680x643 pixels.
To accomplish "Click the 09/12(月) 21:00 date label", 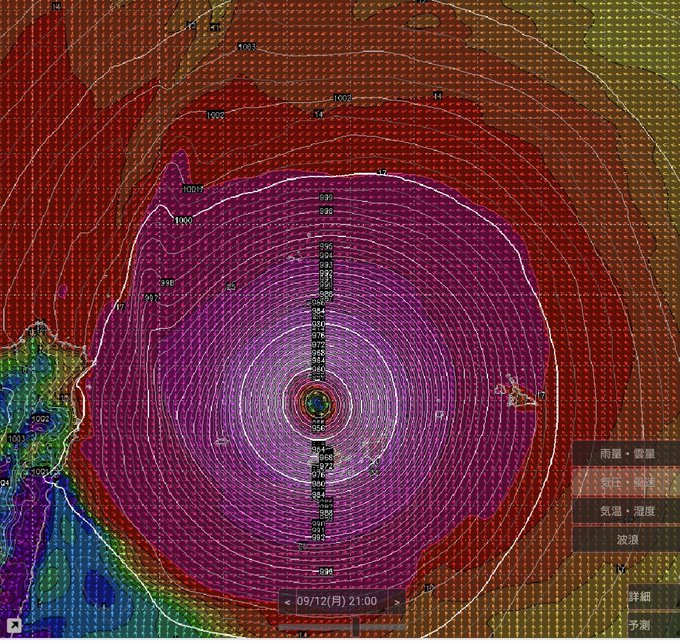I will [337, 601].
